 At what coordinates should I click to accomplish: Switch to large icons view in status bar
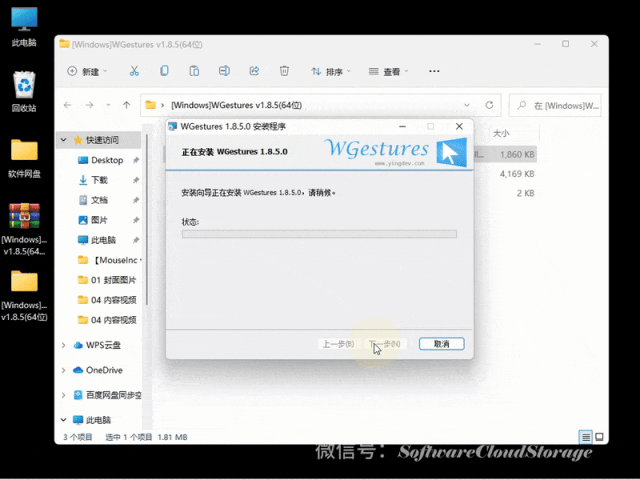point(599,437)
